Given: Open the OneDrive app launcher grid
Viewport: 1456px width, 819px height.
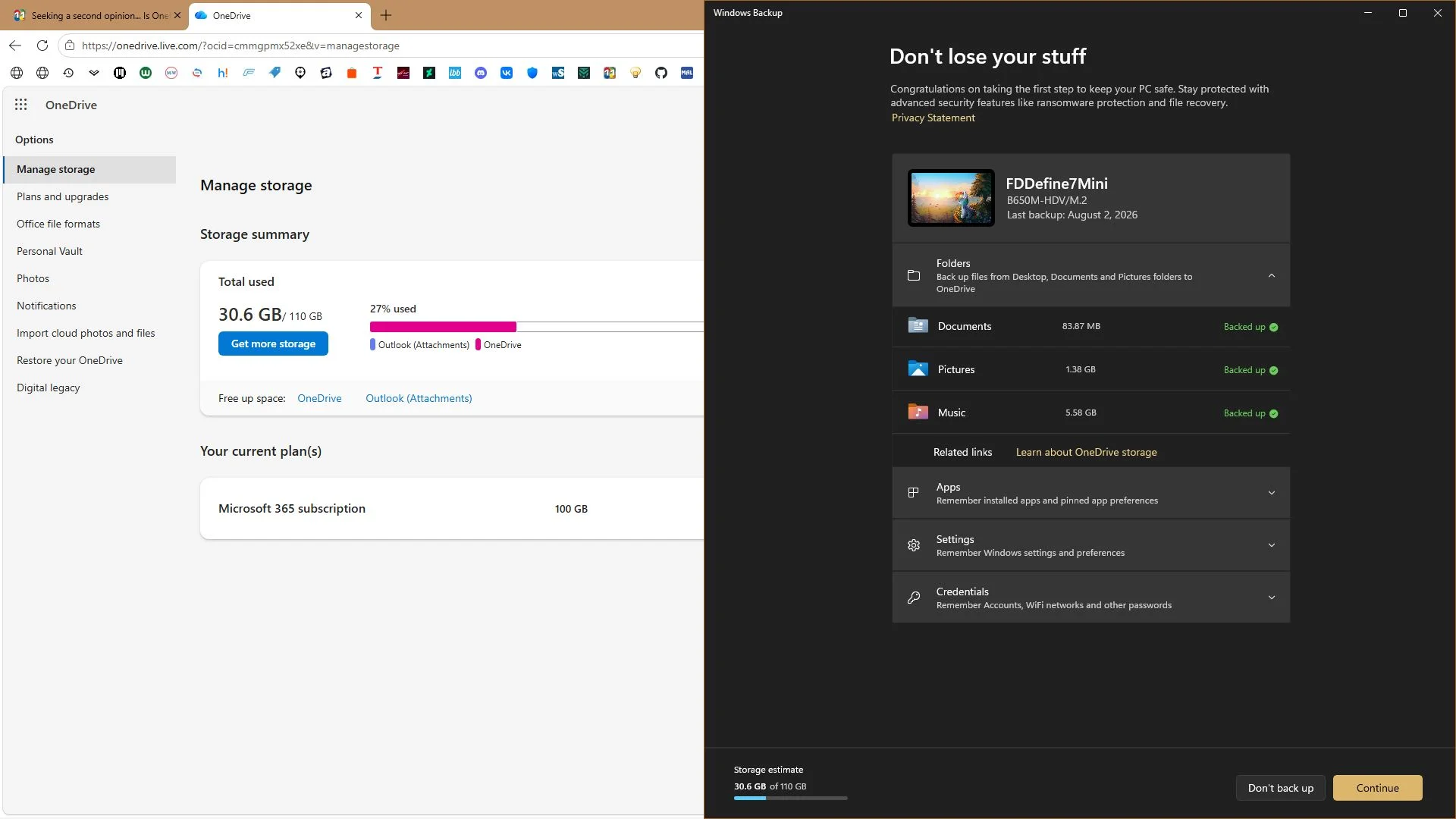Looking at the screenshot, I should [21, 105].
